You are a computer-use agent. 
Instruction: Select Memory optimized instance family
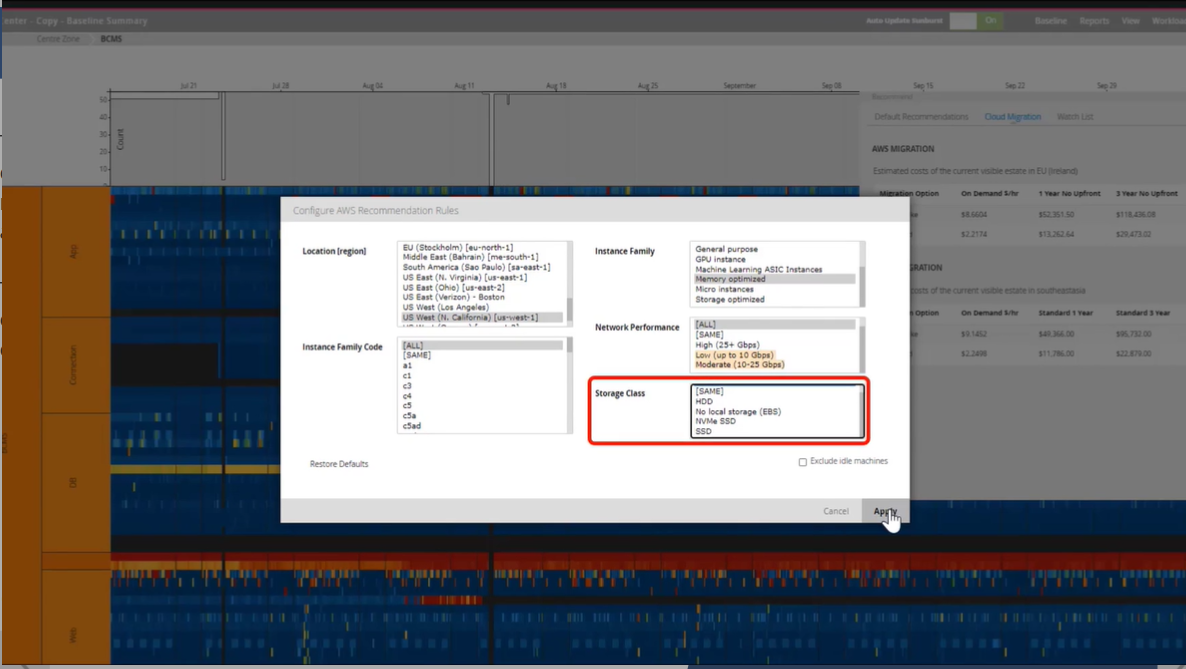coord(775,279)
